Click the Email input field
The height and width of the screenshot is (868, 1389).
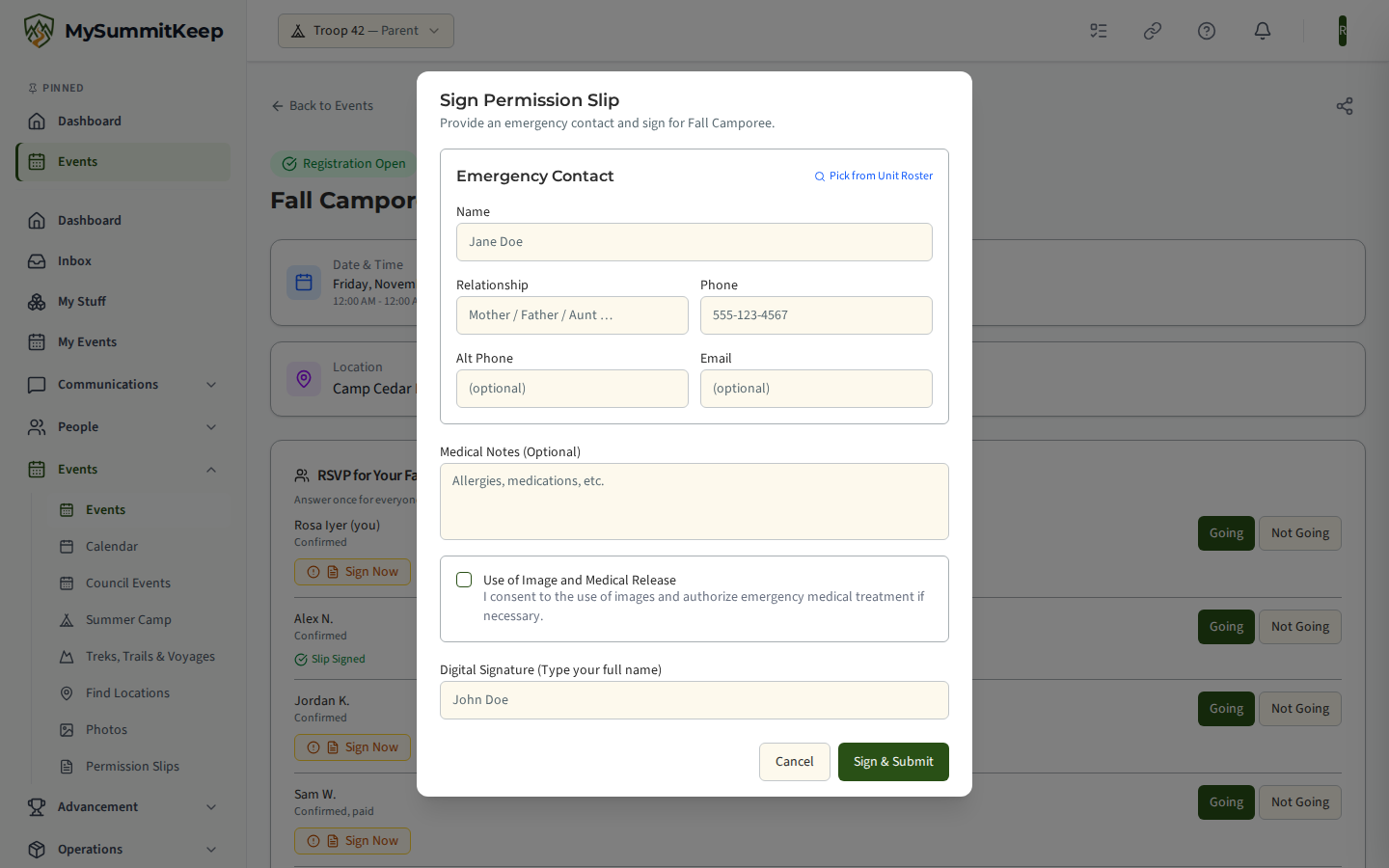click(x=816, y=389)
